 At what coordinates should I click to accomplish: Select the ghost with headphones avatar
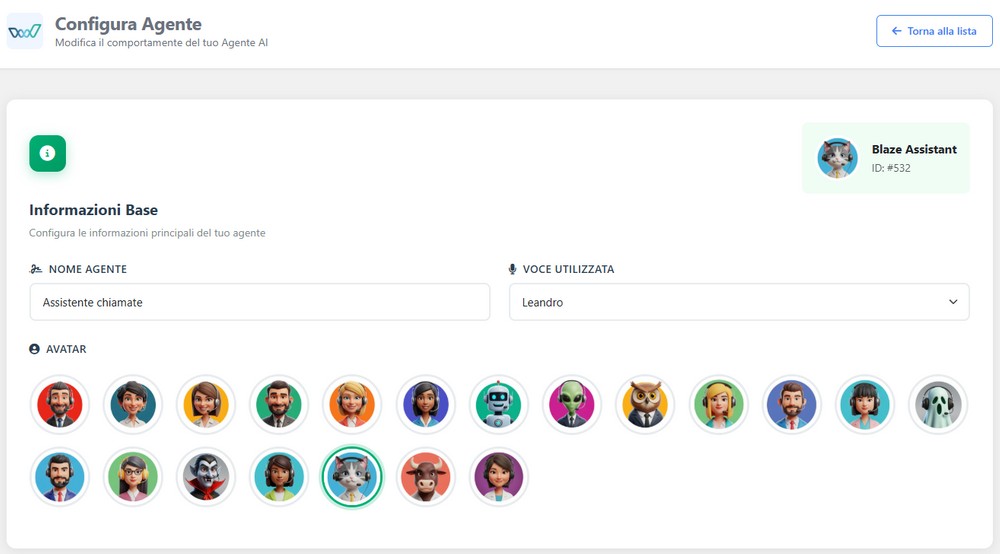[938, 404]
